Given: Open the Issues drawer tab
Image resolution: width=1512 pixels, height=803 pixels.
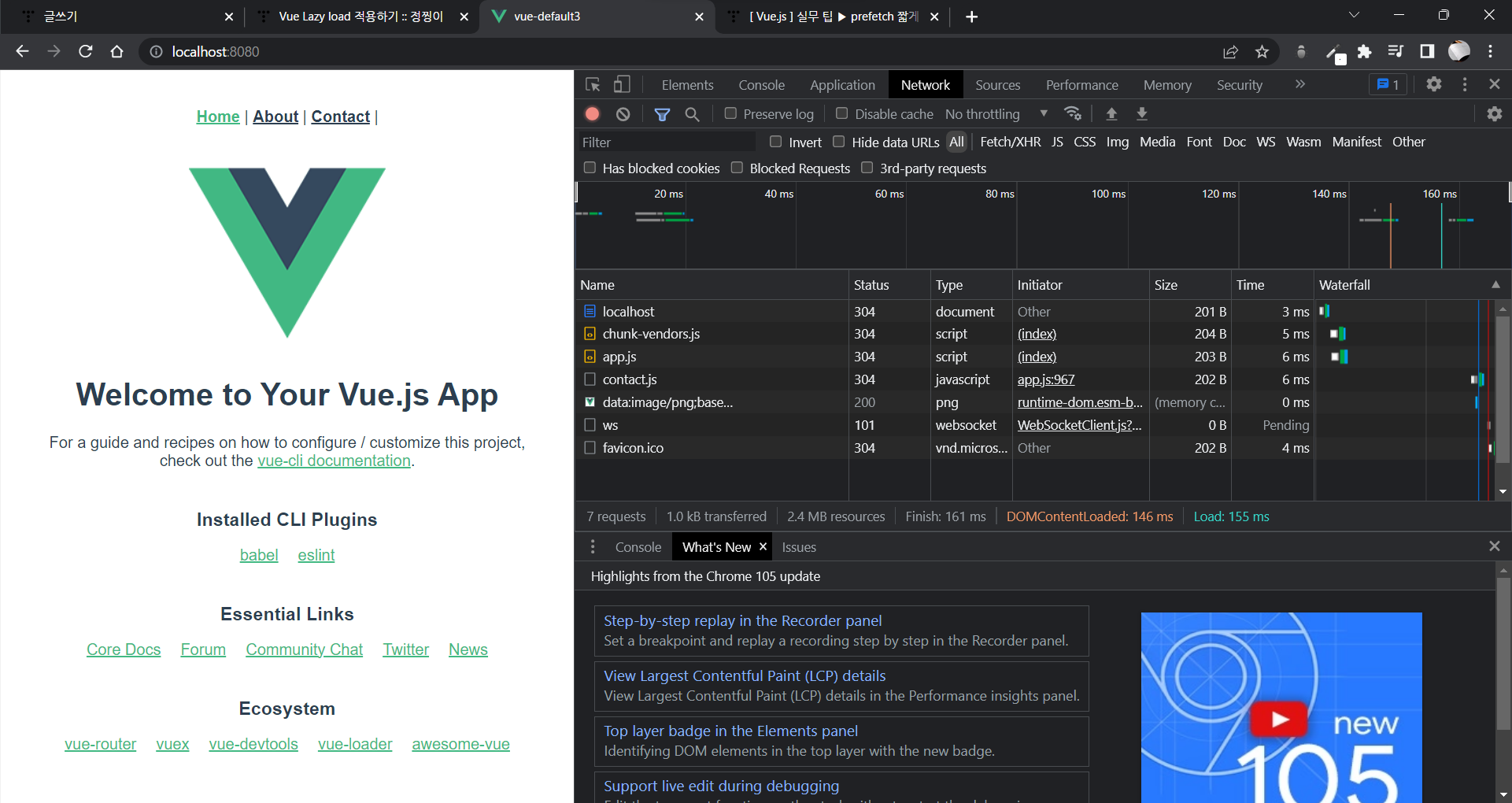Looking at the screenshot, I should click(x=798, y=547).
